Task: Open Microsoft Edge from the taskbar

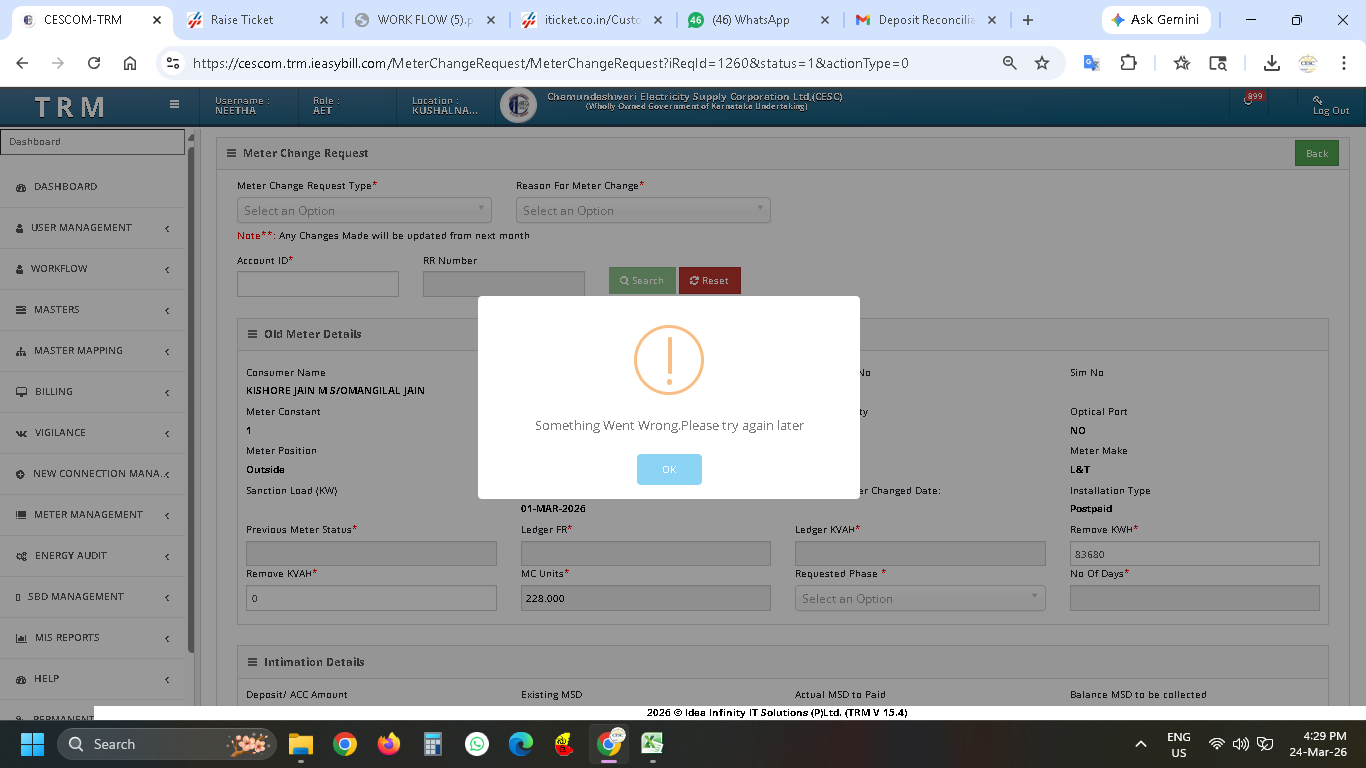Action: click(521, 744)
